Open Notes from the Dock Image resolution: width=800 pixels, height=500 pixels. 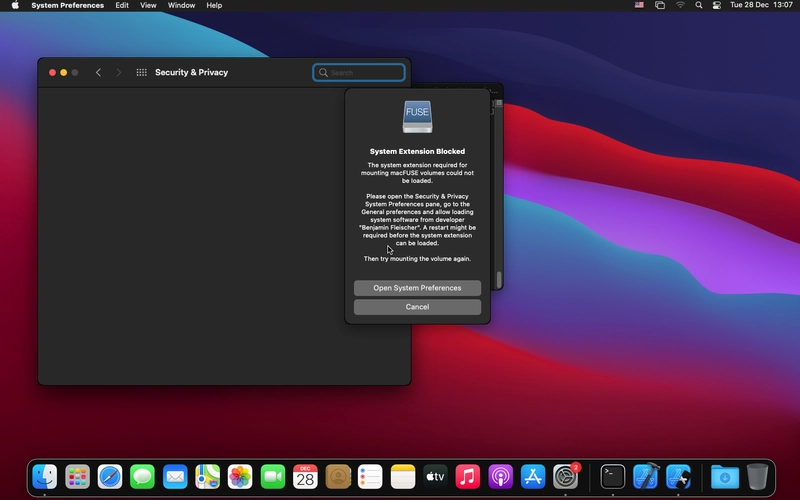pyautogui.click(x=403, y=477)
